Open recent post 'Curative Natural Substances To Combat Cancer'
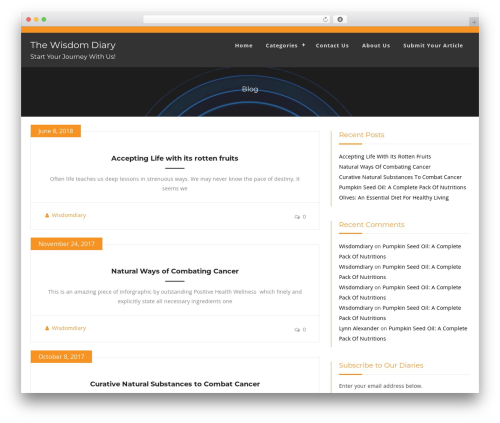Viewport: 500px width, 423px height. (x=400, y=177)
